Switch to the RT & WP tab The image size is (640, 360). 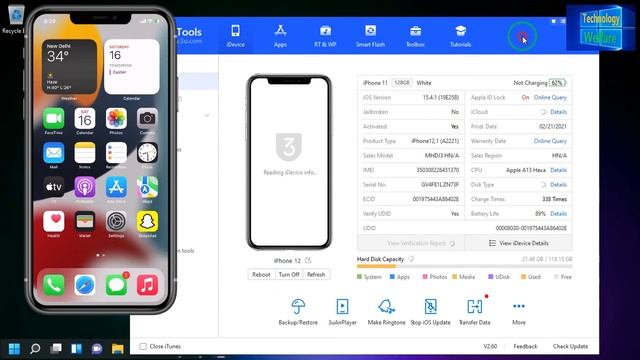[325, 36]
